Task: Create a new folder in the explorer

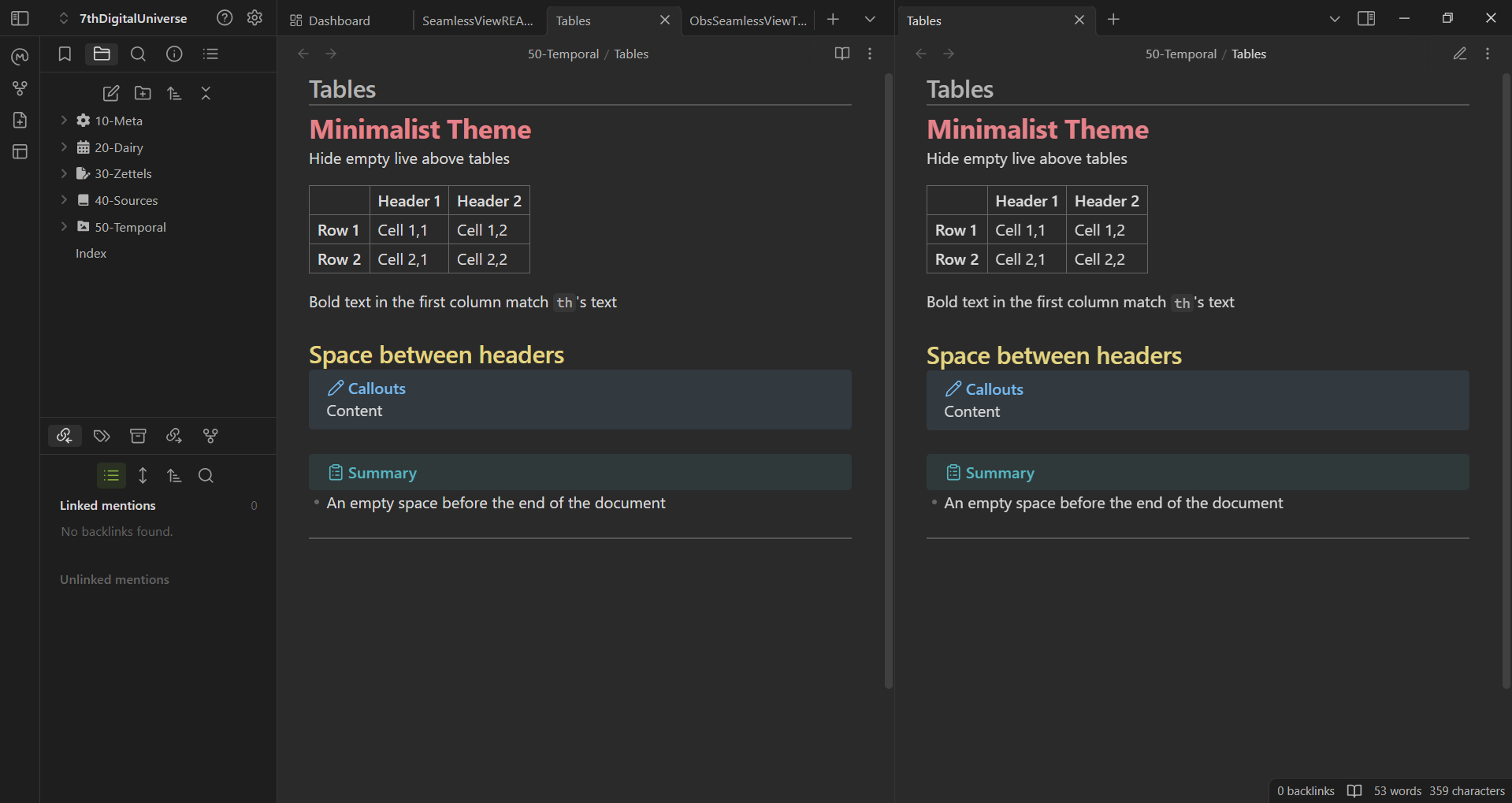Action: 143,93
